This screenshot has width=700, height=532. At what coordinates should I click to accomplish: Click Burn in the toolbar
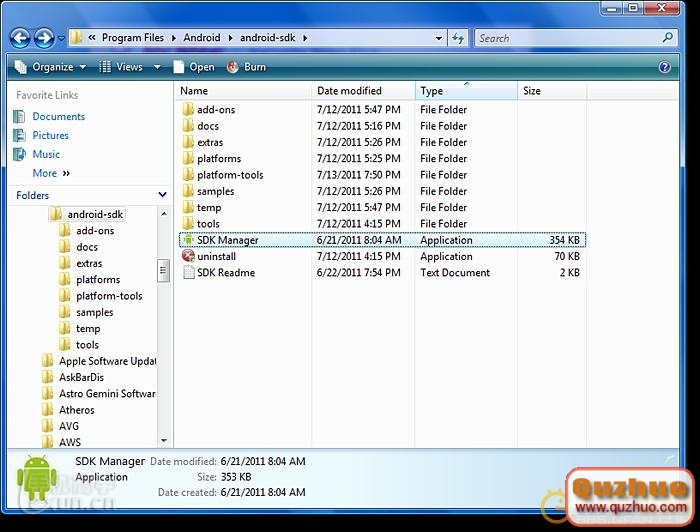pyautogui.click(x=246, y=67)
